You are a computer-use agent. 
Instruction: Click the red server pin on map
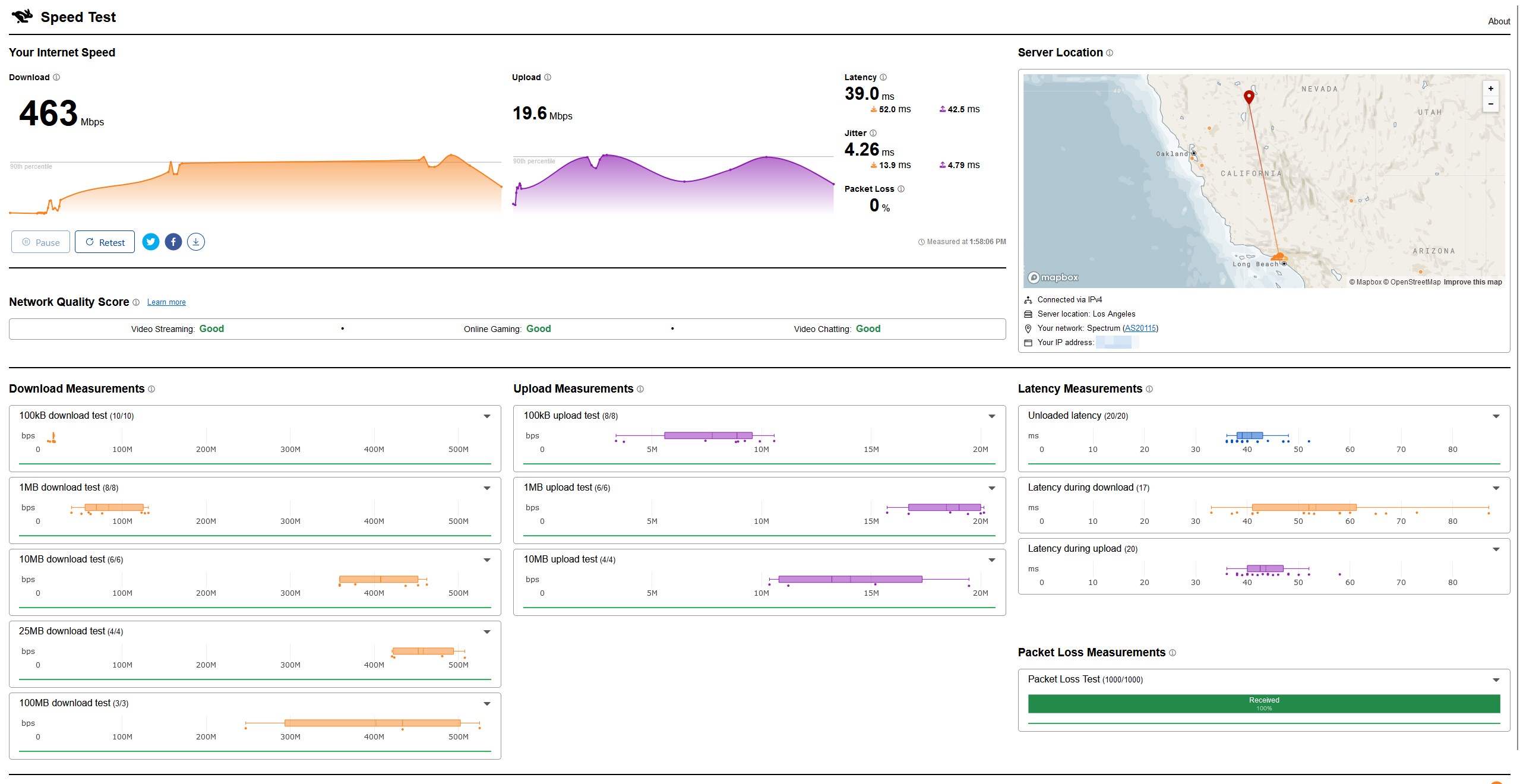pos(1249,97)
